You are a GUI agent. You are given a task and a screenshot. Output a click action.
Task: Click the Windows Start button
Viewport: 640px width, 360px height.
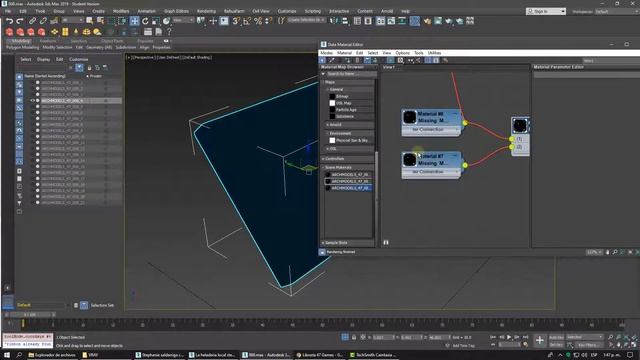pos(7,355)
